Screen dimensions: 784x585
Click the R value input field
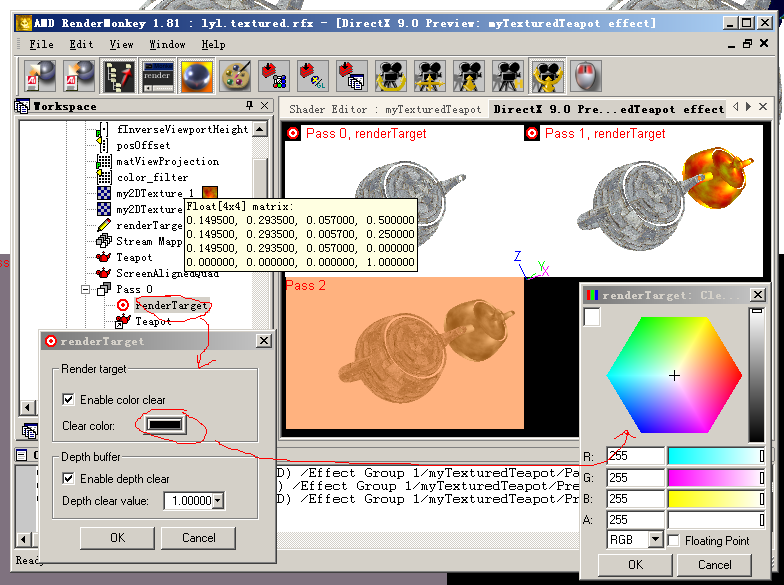click(636, 456)
